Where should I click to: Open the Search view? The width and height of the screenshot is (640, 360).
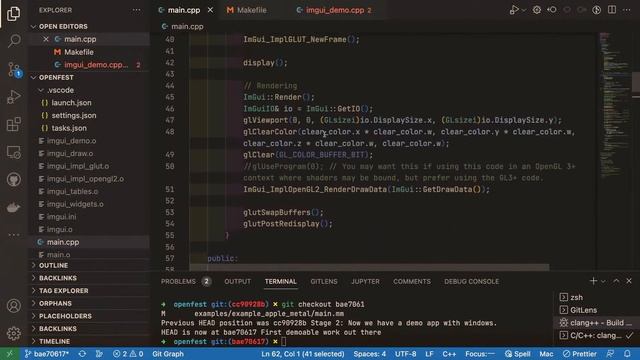click(x=14, y=41)
